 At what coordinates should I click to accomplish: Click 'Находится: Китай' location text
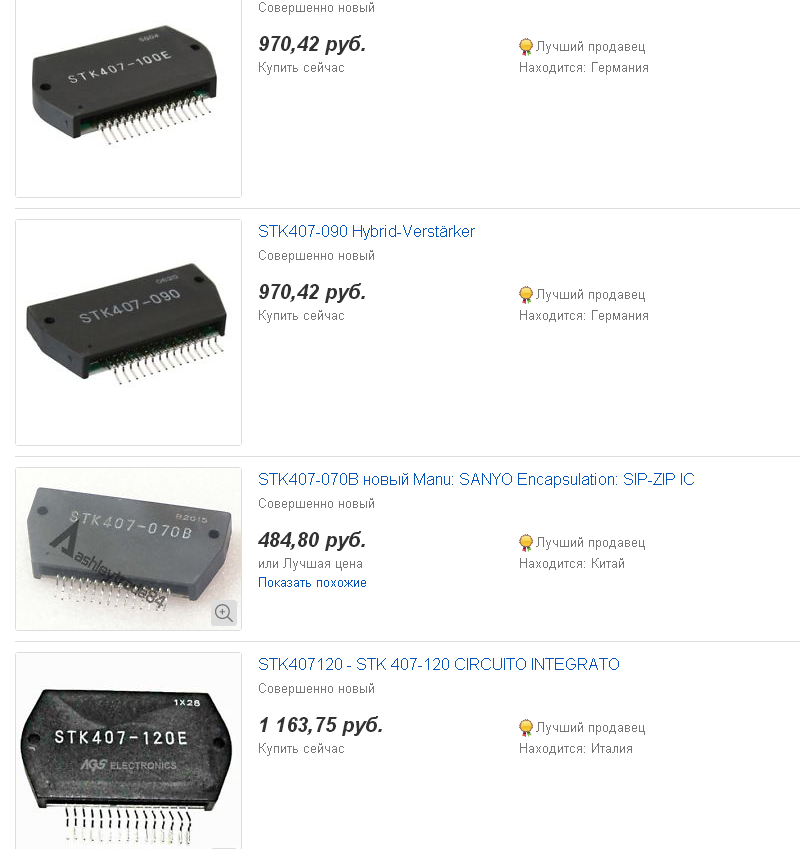pos(571,564)
